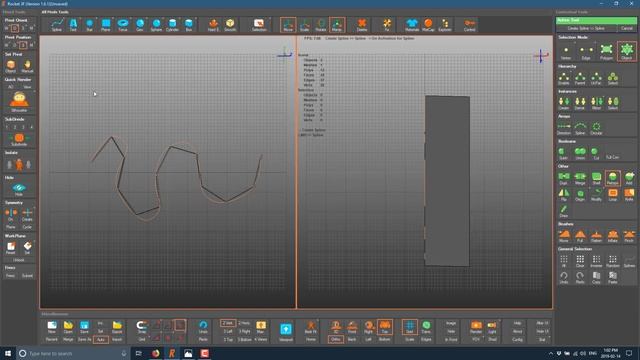Activate the Rotate transform tool
Image resolution: width=640 pixels, height=360 pixels.
[321, 24]
